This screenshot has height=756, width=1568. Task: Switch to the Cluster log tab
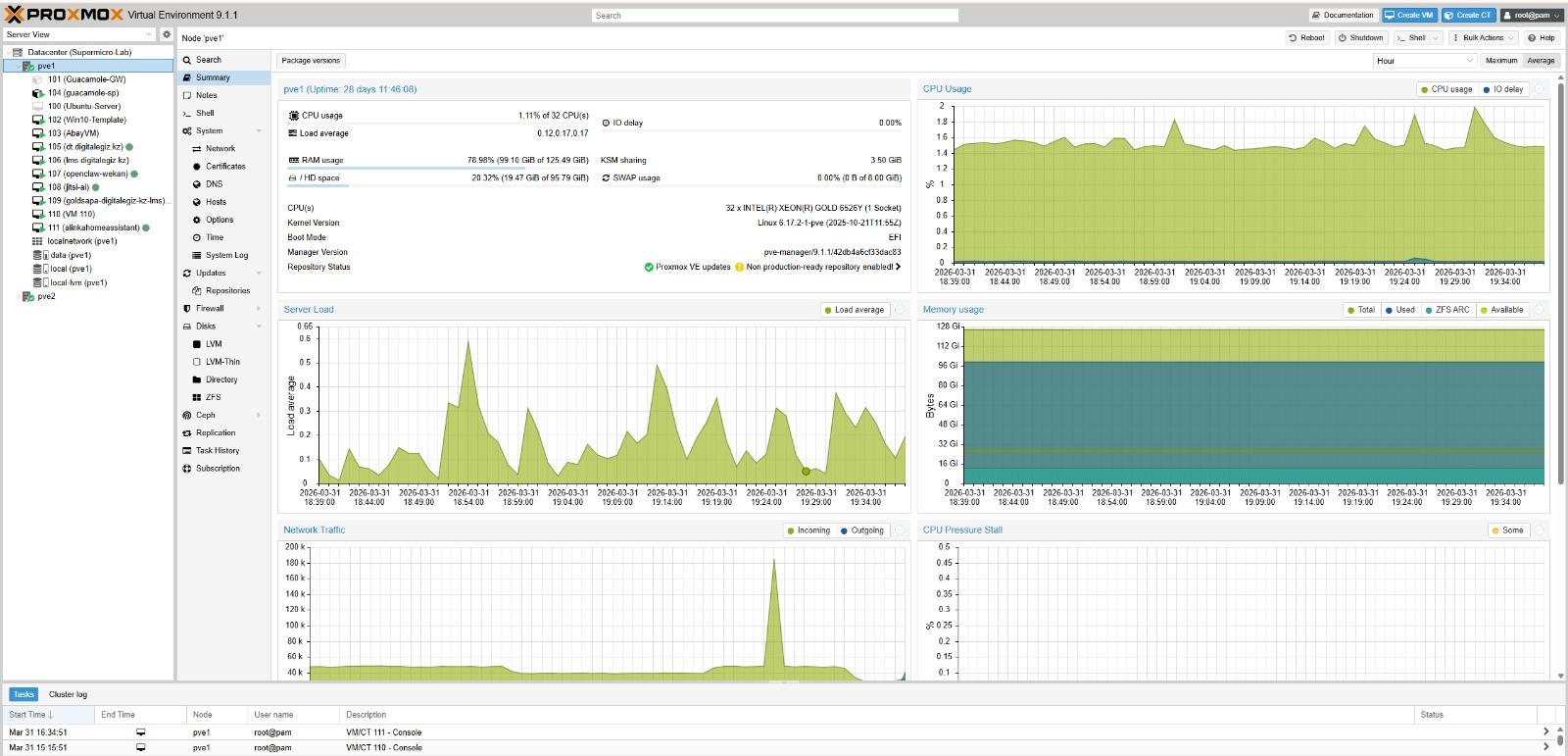tap(68, 694)
